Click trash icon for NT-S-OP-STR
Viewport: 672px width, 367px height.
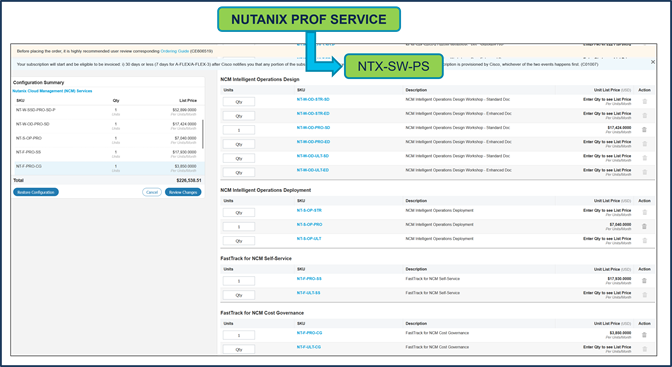pyautogui.click(x=644, y=213)
